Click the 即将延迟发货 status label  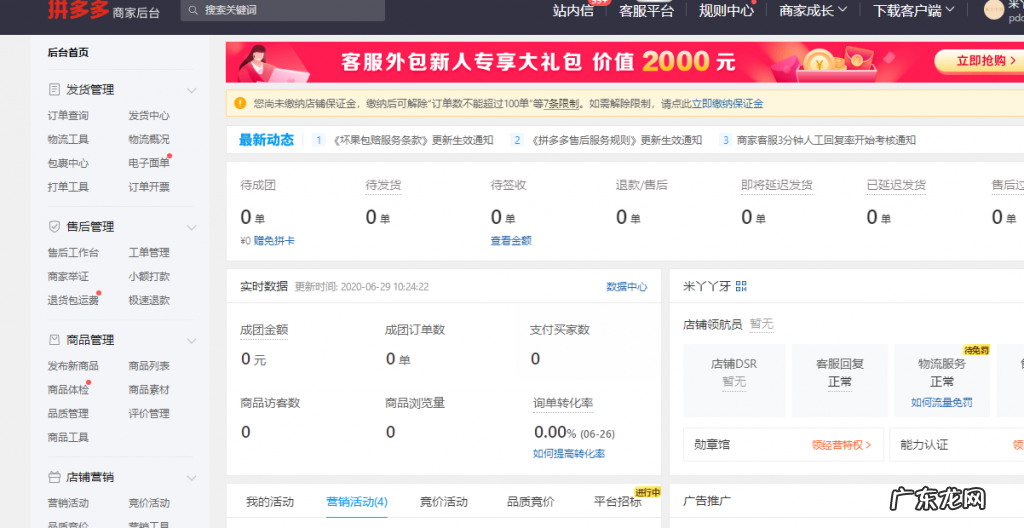[777, 186]
